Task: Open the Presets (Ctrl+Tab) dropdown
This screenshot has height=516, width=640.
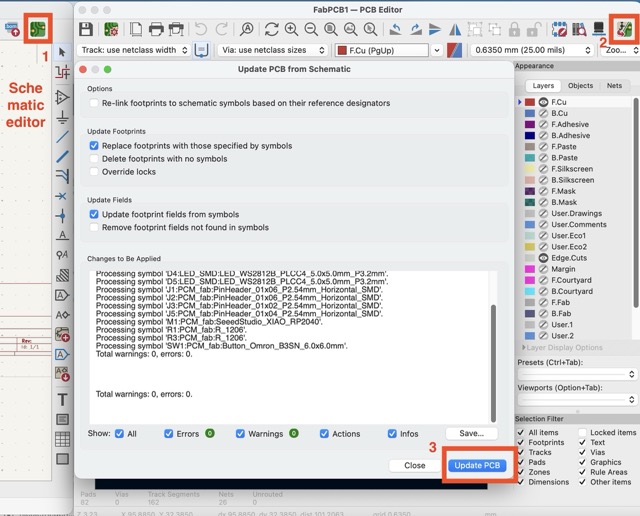Action: coord(577,374)
